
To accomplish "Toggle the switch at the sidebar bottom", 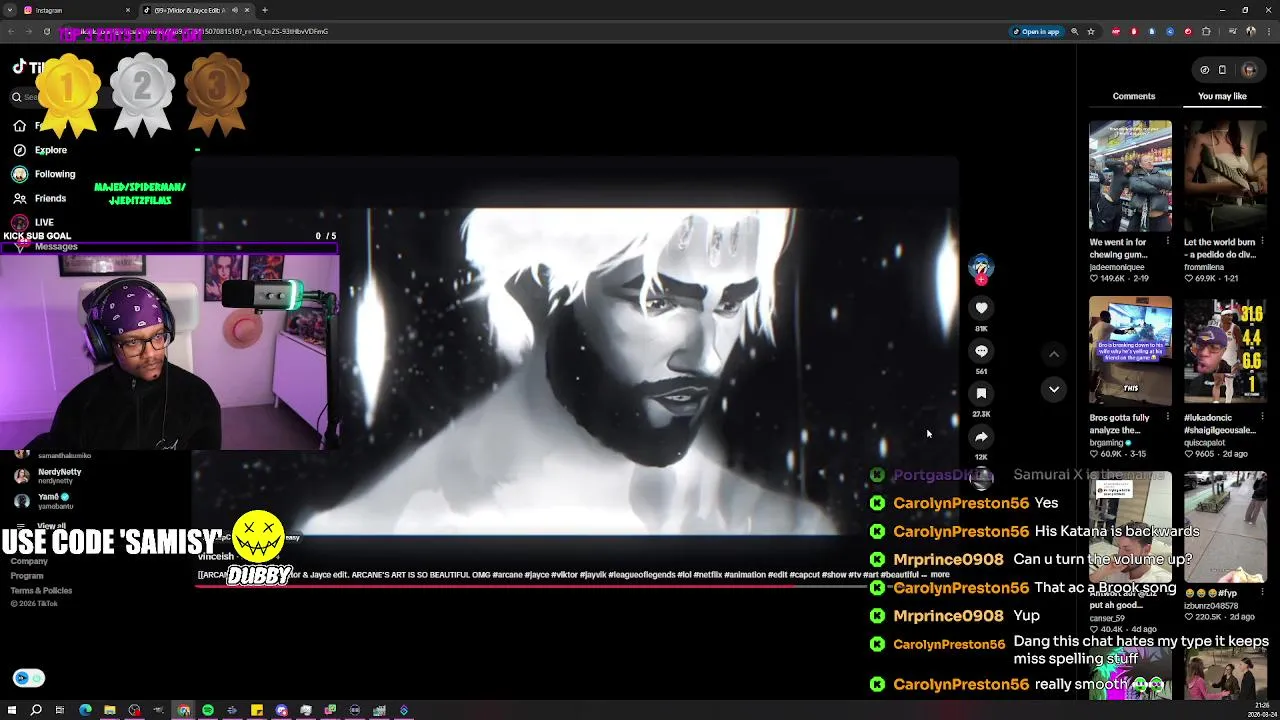I will click(29, 678).
